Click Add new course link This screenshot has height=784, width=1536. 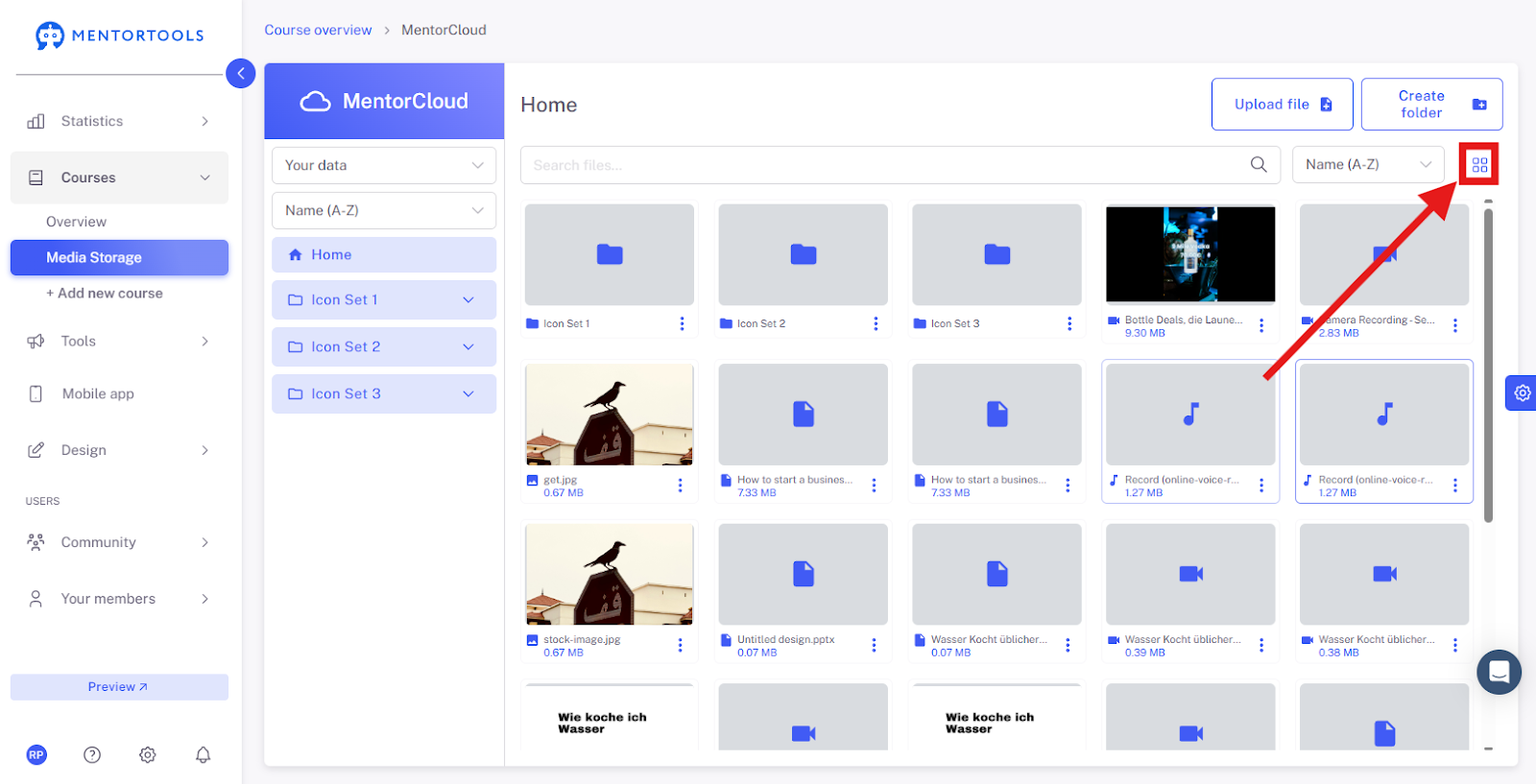105,294
